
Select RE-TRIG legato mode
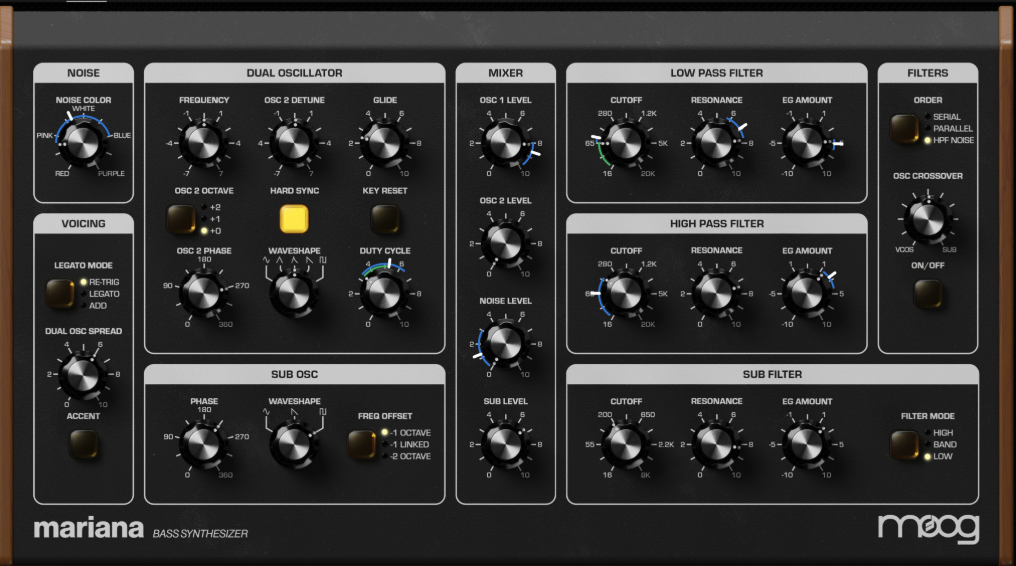(99, 282)
